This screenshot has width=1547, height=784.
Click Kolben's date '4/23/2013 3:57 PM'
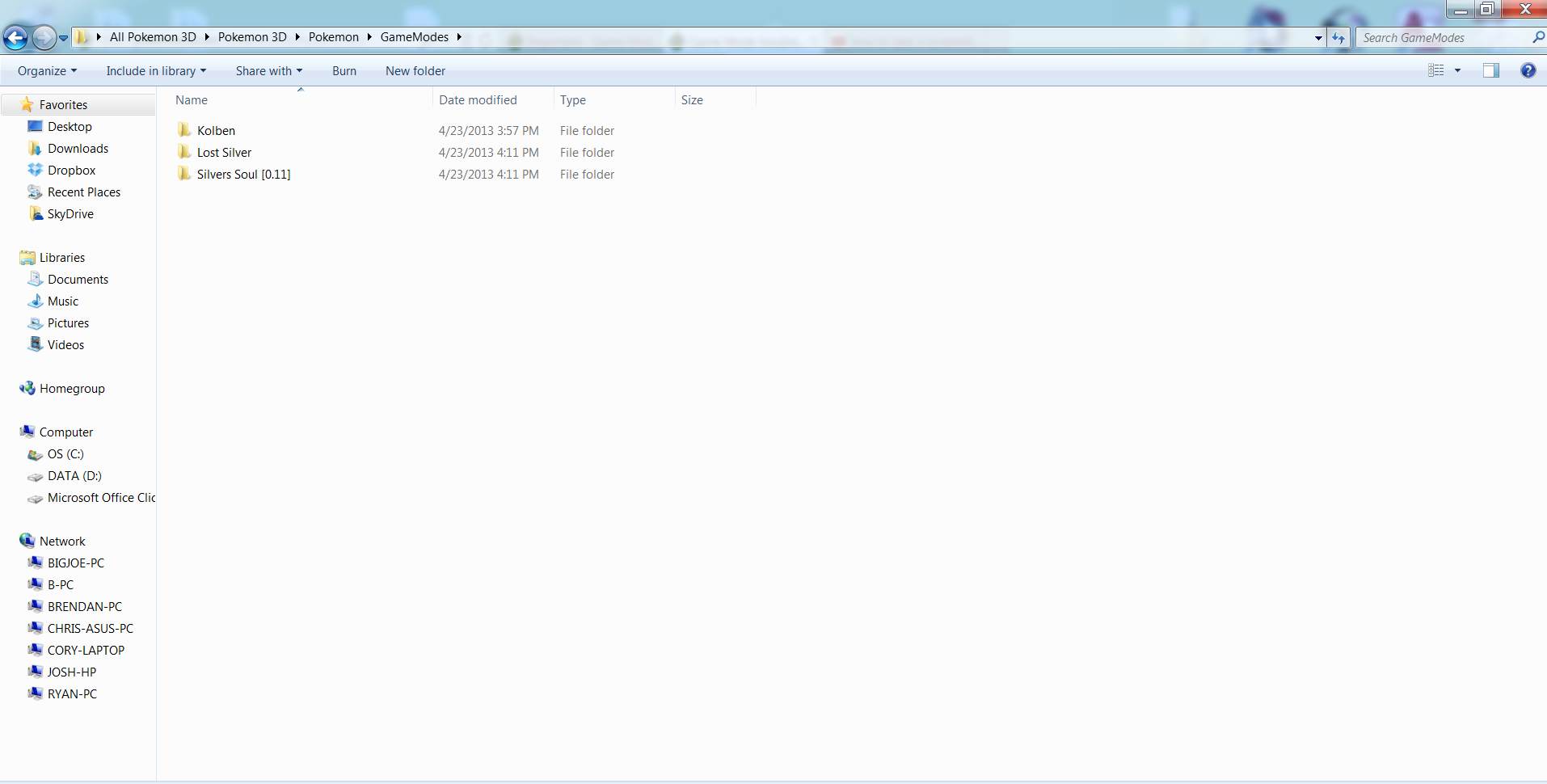tap(488, 131)
